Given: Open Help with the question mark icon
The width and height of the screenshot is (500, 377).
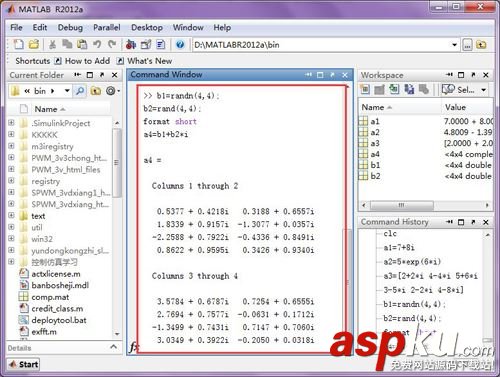Looking at the screenshot, I should coord(180,44).
